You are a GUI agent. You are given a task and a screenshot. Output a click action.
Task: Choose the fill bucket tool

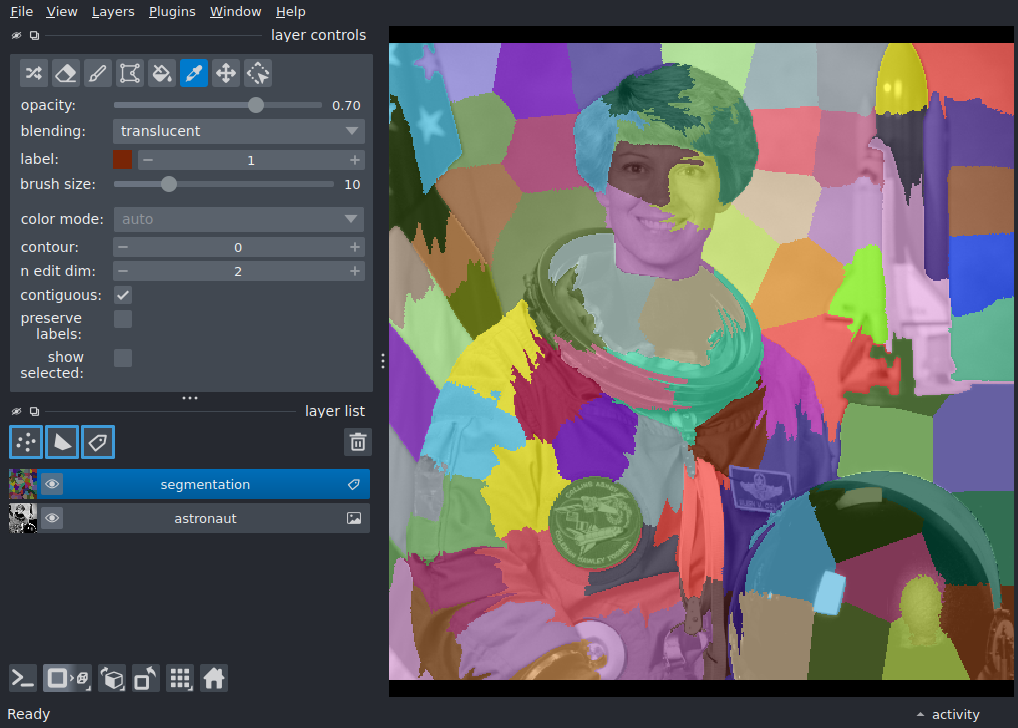[x=162, y=73]
